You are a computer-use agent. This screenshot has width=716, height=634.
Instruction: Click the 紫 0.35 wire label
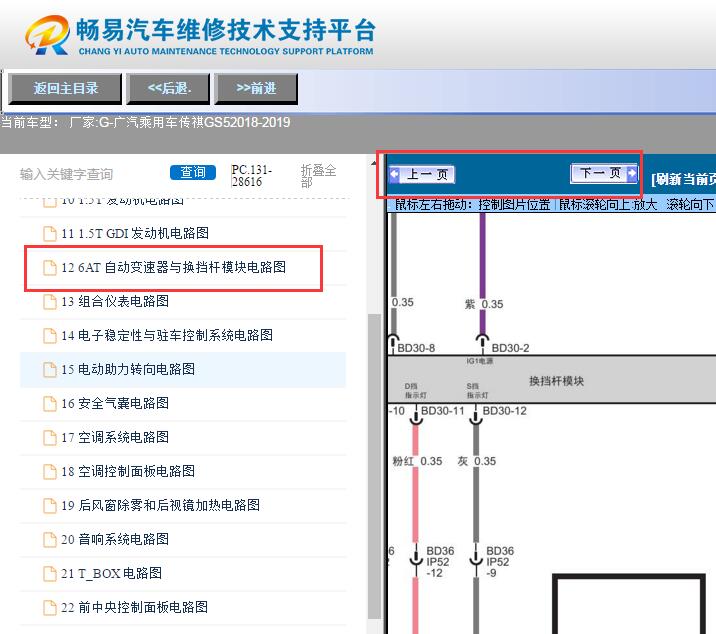click(x=484, y=304)
